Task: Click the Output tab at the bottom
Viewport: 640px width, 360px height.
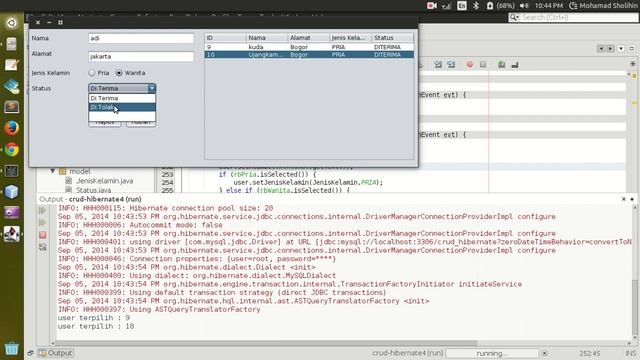Action: (56, 353)
